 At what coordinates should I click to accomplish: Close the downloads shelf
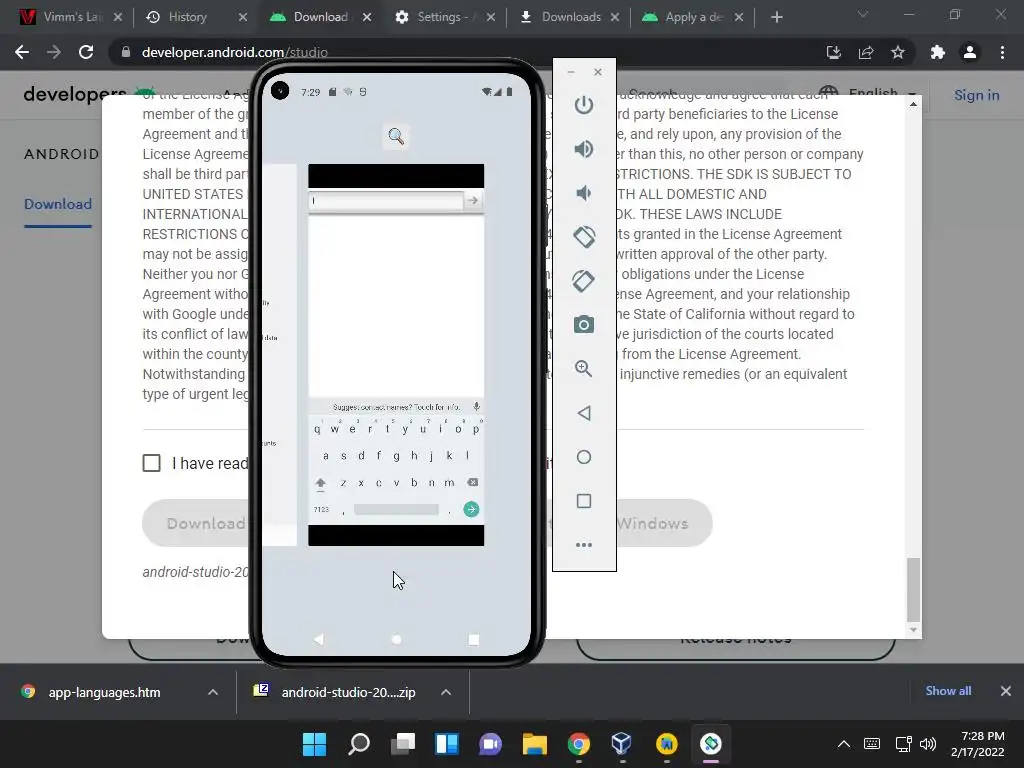coord(1006,691)
